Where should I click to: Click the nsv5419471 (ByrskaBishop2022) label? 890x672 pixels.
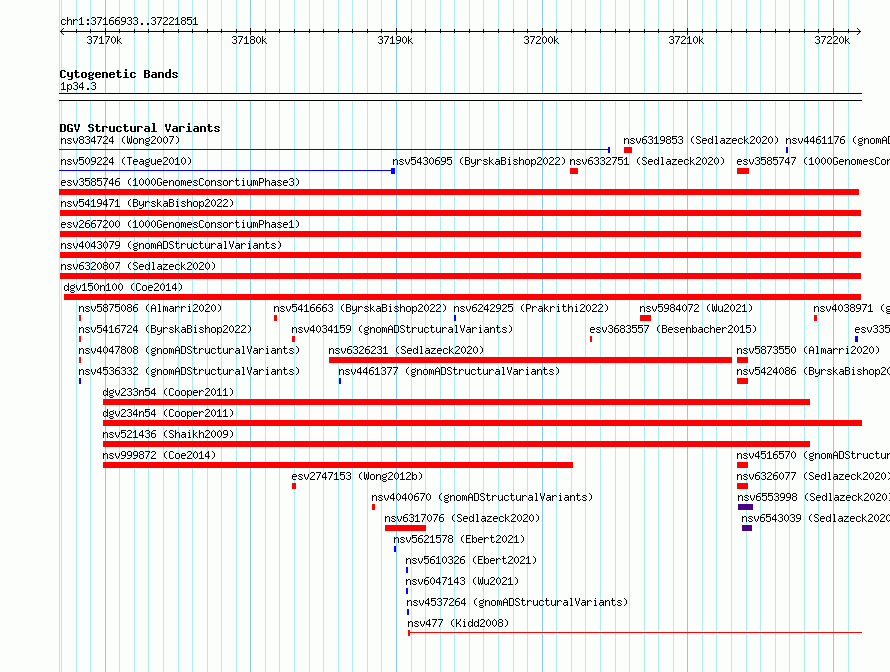[147, 203]
